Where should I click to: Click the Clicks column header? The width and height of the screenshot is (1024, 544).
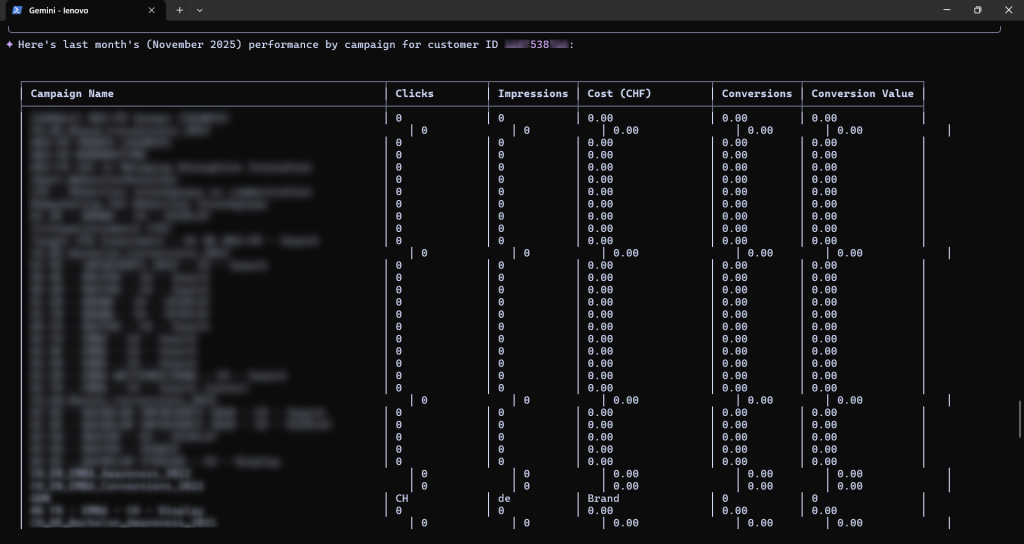click(414, 94)
